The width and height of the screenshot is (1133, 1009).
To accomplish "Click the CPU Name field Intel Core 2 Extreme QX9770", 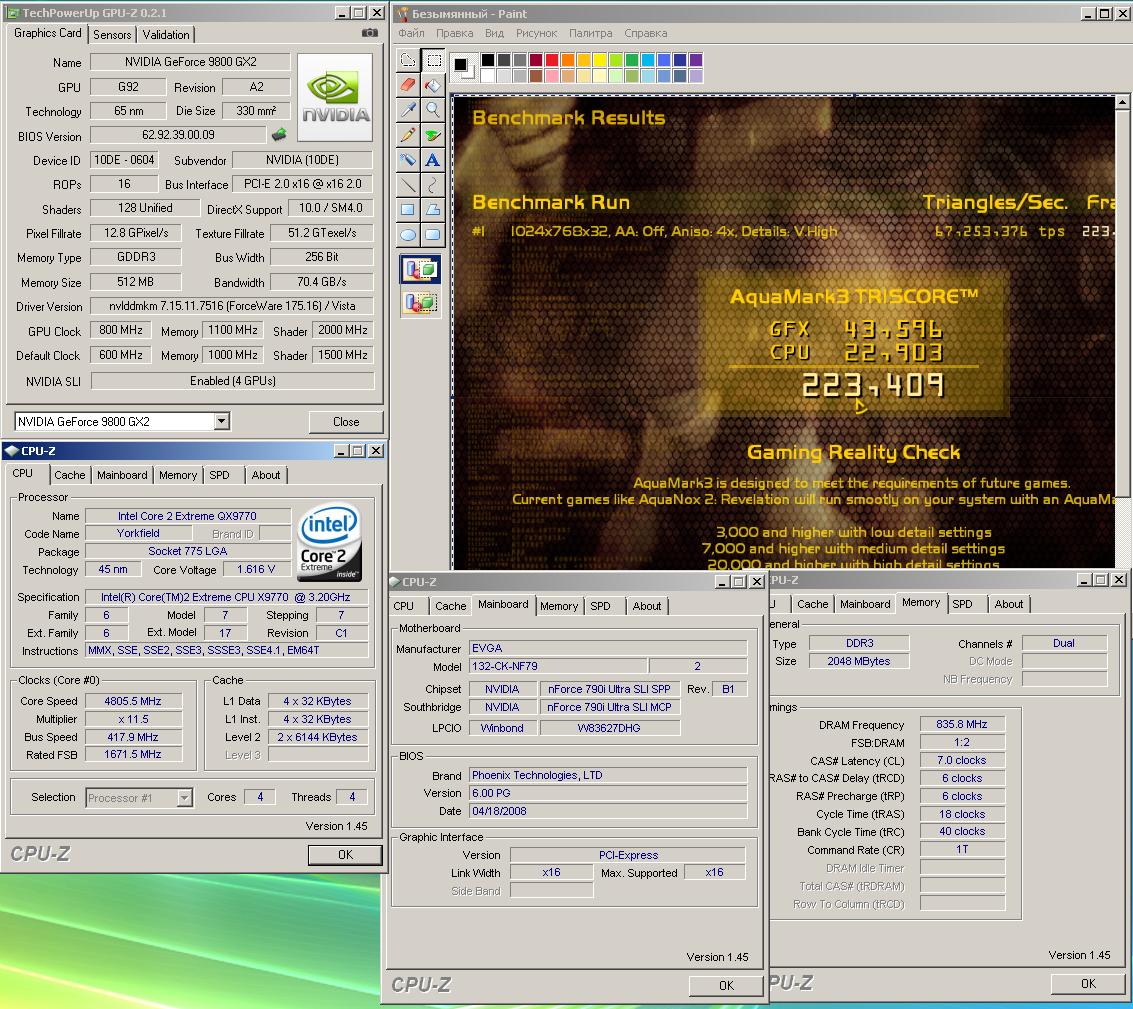I will tap(187, 516).
